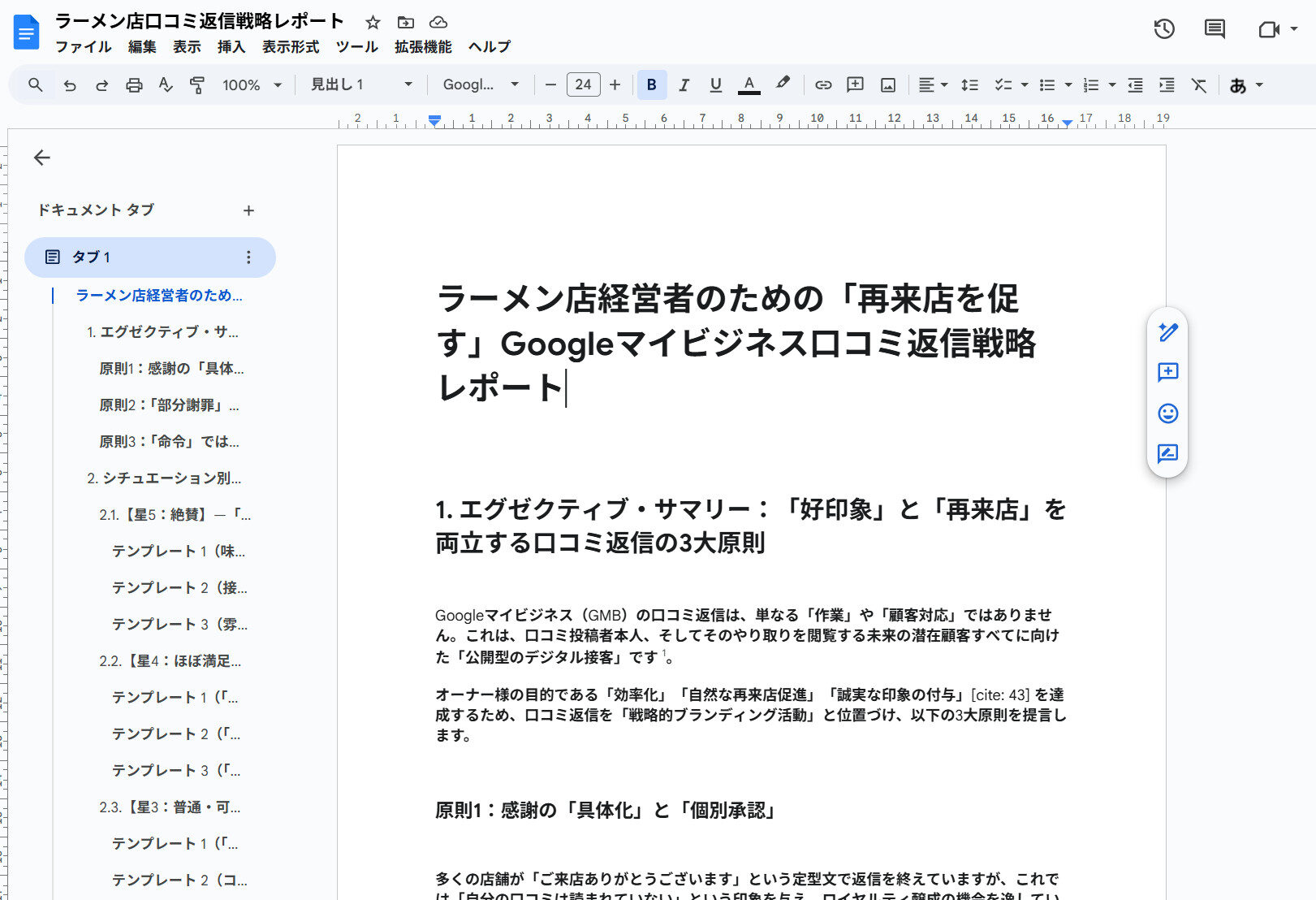Apply italic formatting
The height and width of the screenshot is (900, 1316).
[x=683, y=84]
